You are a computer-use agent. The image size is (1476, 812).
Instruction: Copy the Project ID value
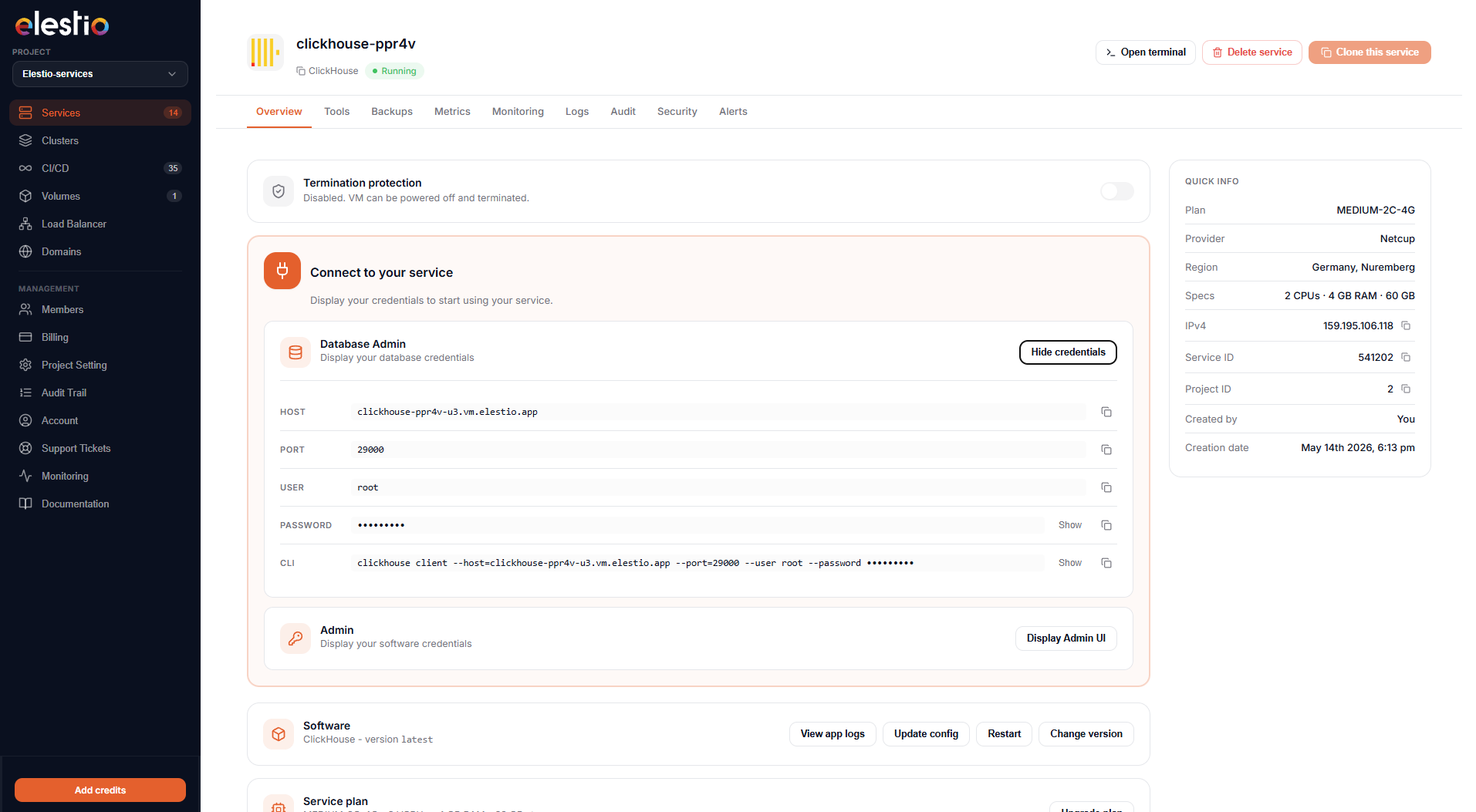1406,389
